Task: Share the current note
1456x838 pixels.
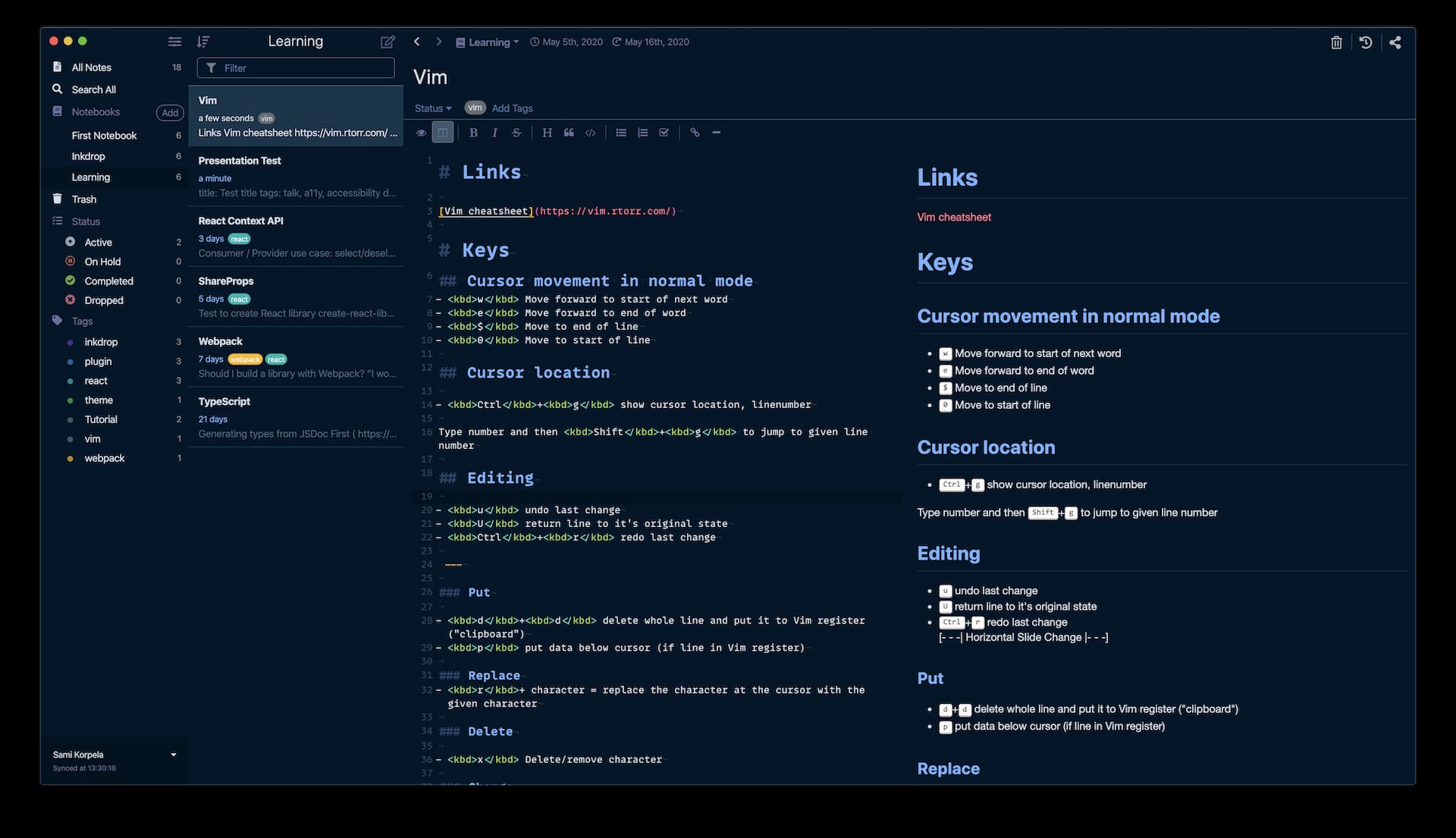Action: point(1395,42)
